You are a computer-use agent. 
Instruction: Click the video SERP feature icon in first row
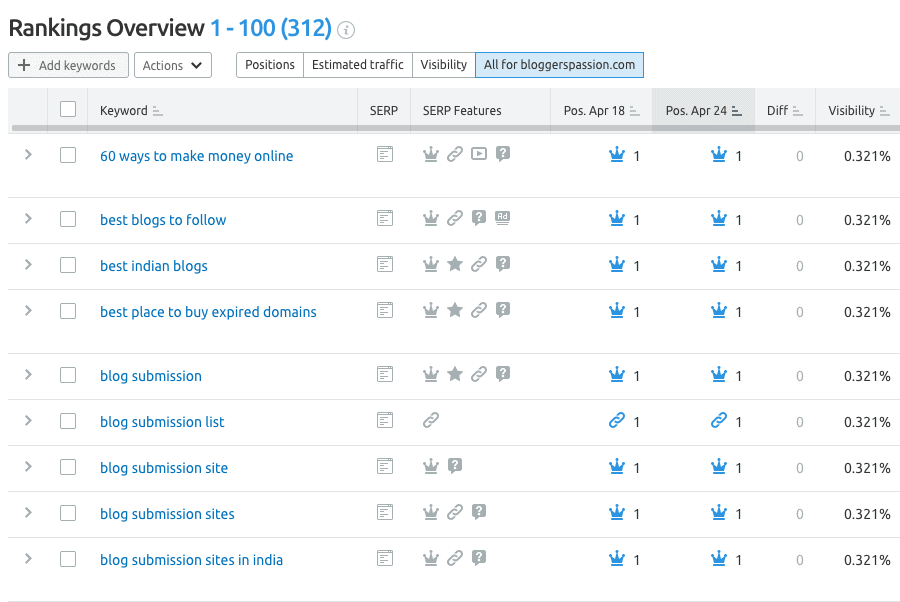(x=479, y=155)
